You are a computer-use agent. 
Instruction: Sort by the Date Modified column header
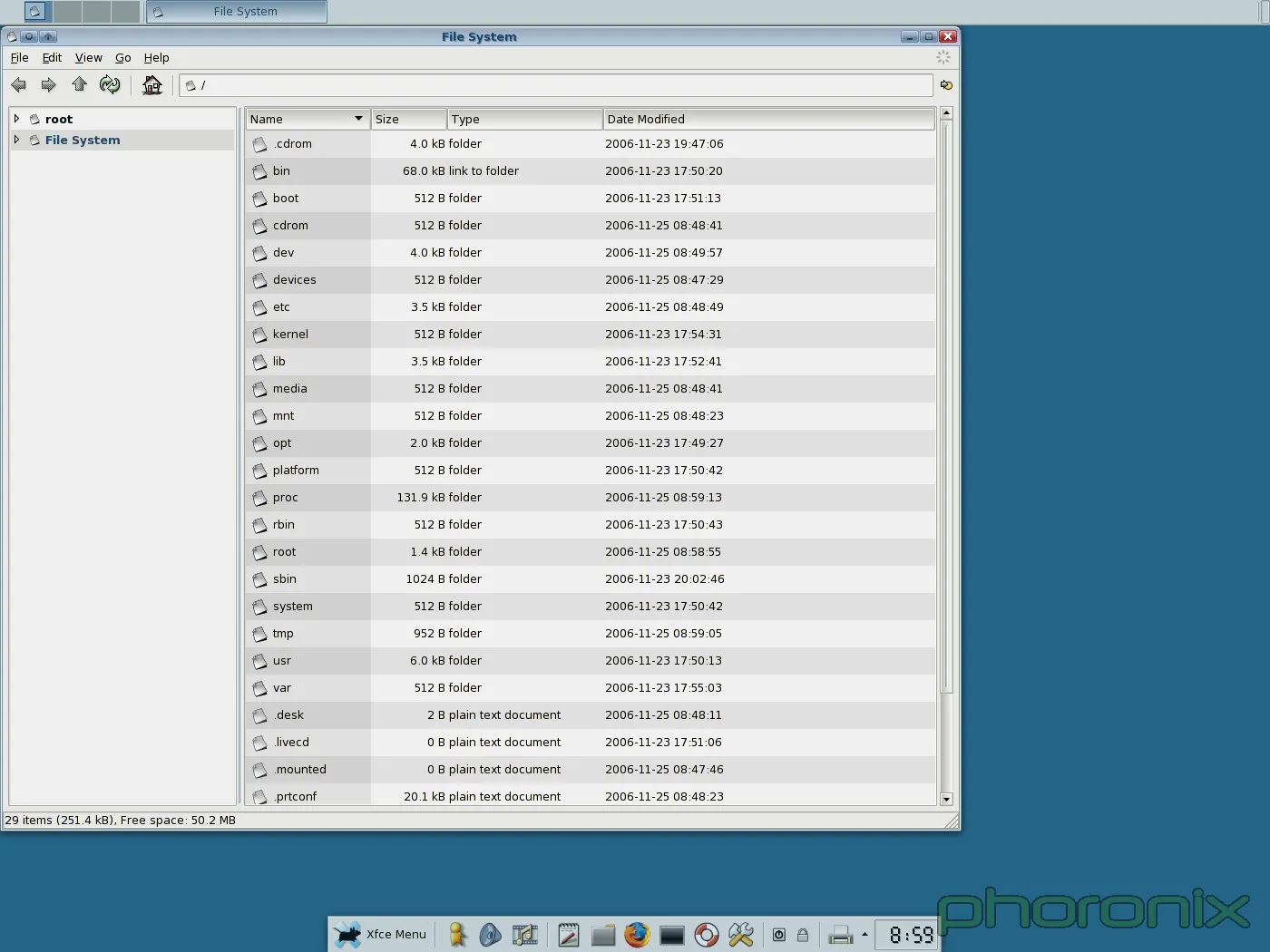769,119
